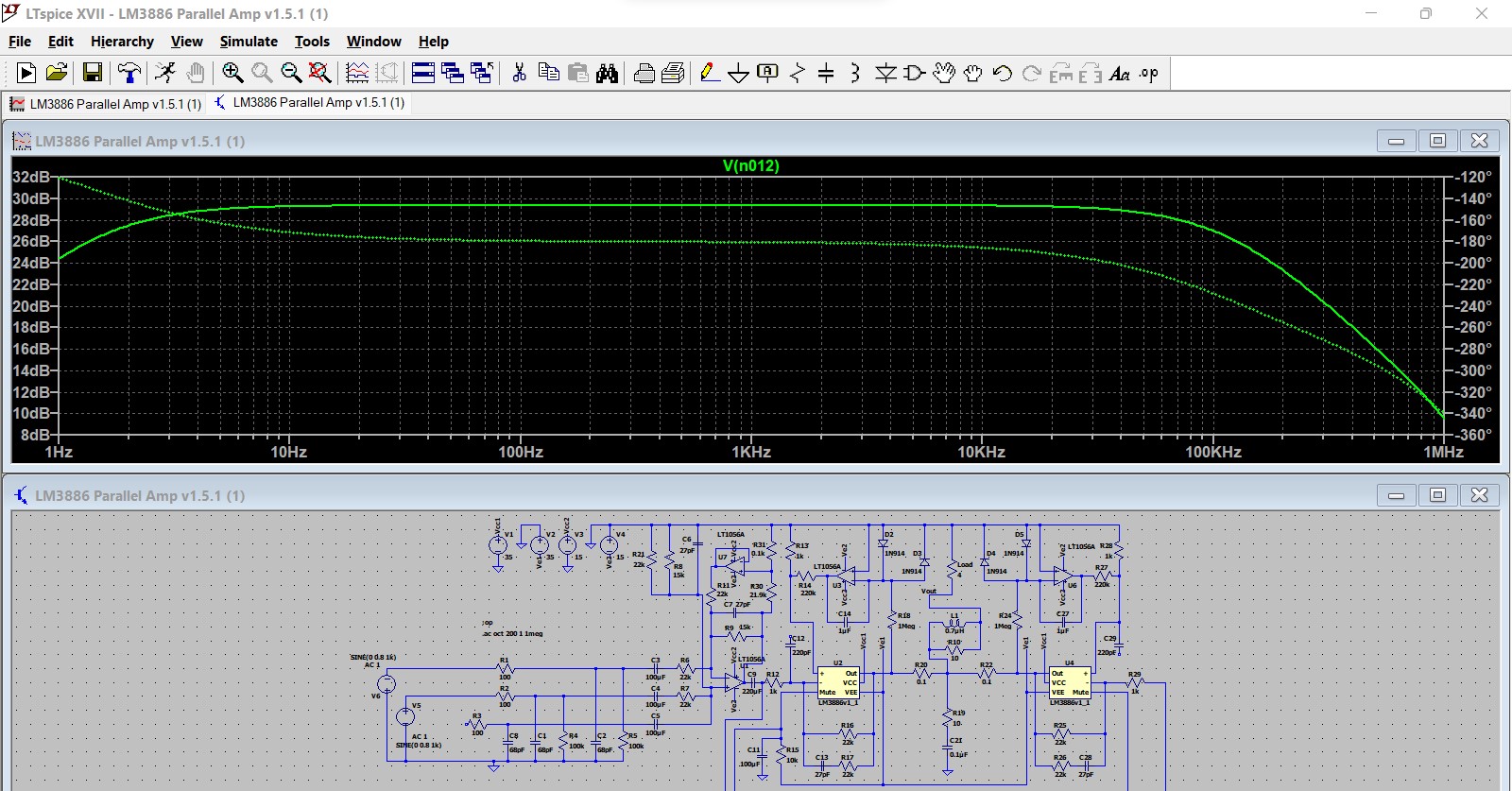Cascade windows using the toolbar icon

tap(453, 73)
